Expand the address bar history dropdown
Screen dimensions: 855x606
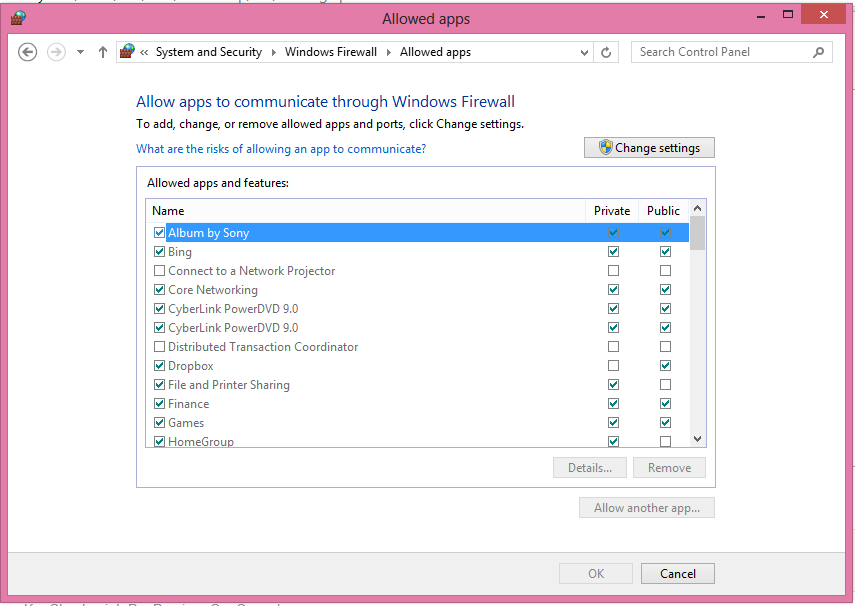coord(584,52)
